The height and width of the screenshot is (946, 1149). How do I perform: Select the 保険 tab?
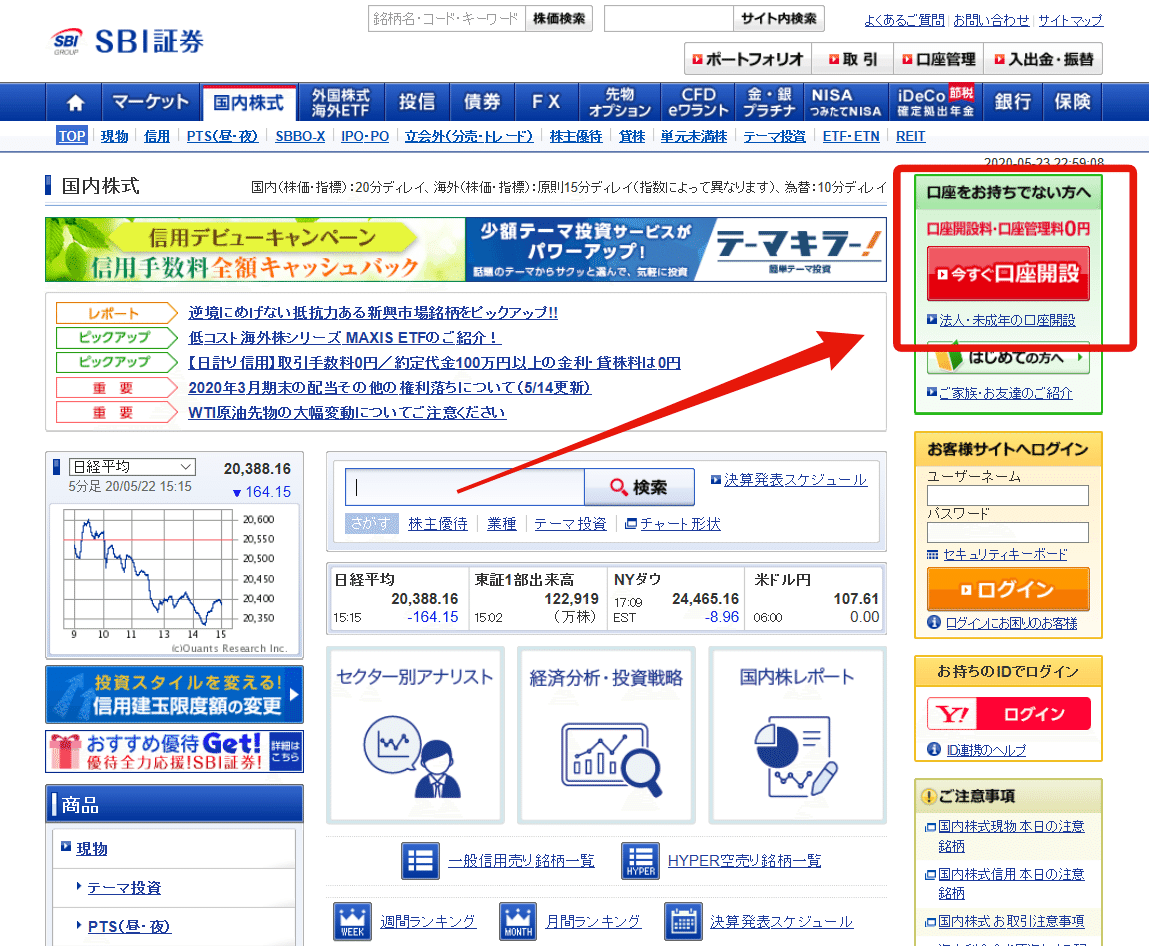(x=1073, y=102)
